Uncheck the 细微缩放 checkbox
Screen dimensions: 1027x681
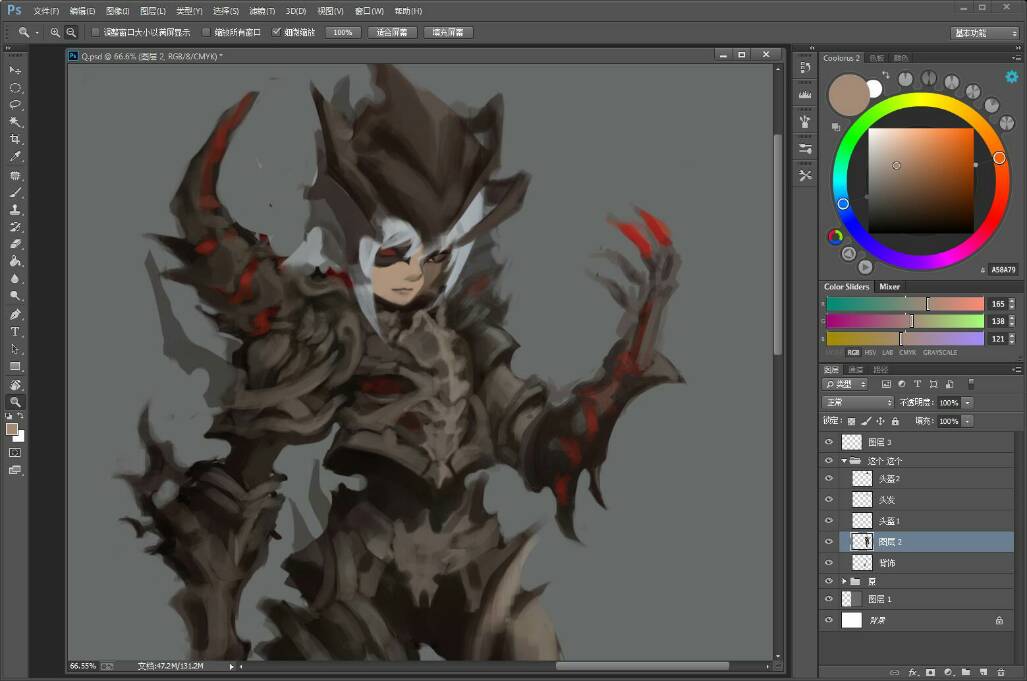coord(277,32)
